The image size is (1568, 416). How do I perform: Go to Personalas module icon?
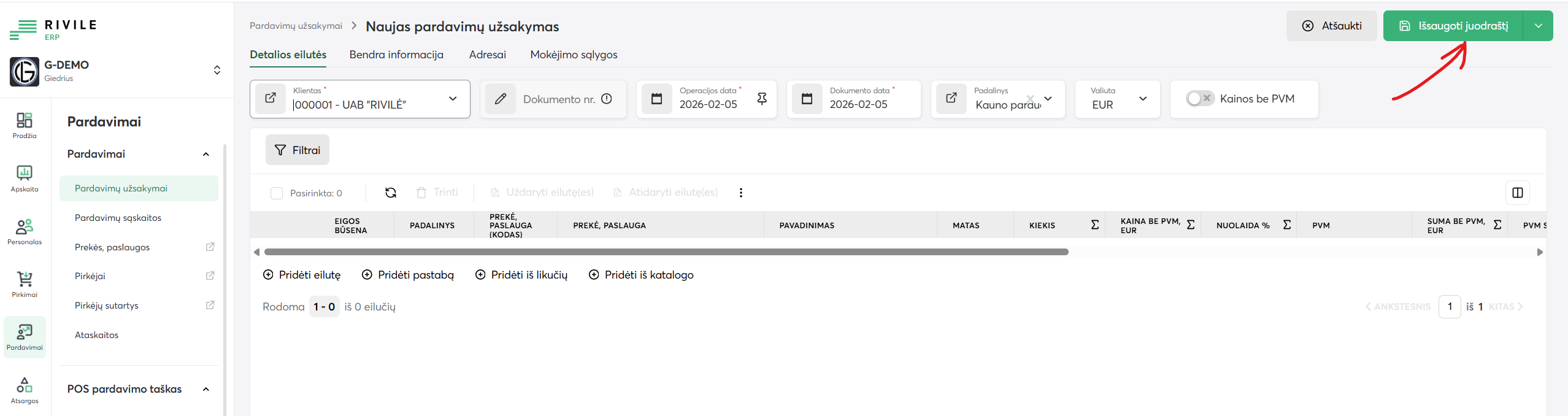point(25,231)
